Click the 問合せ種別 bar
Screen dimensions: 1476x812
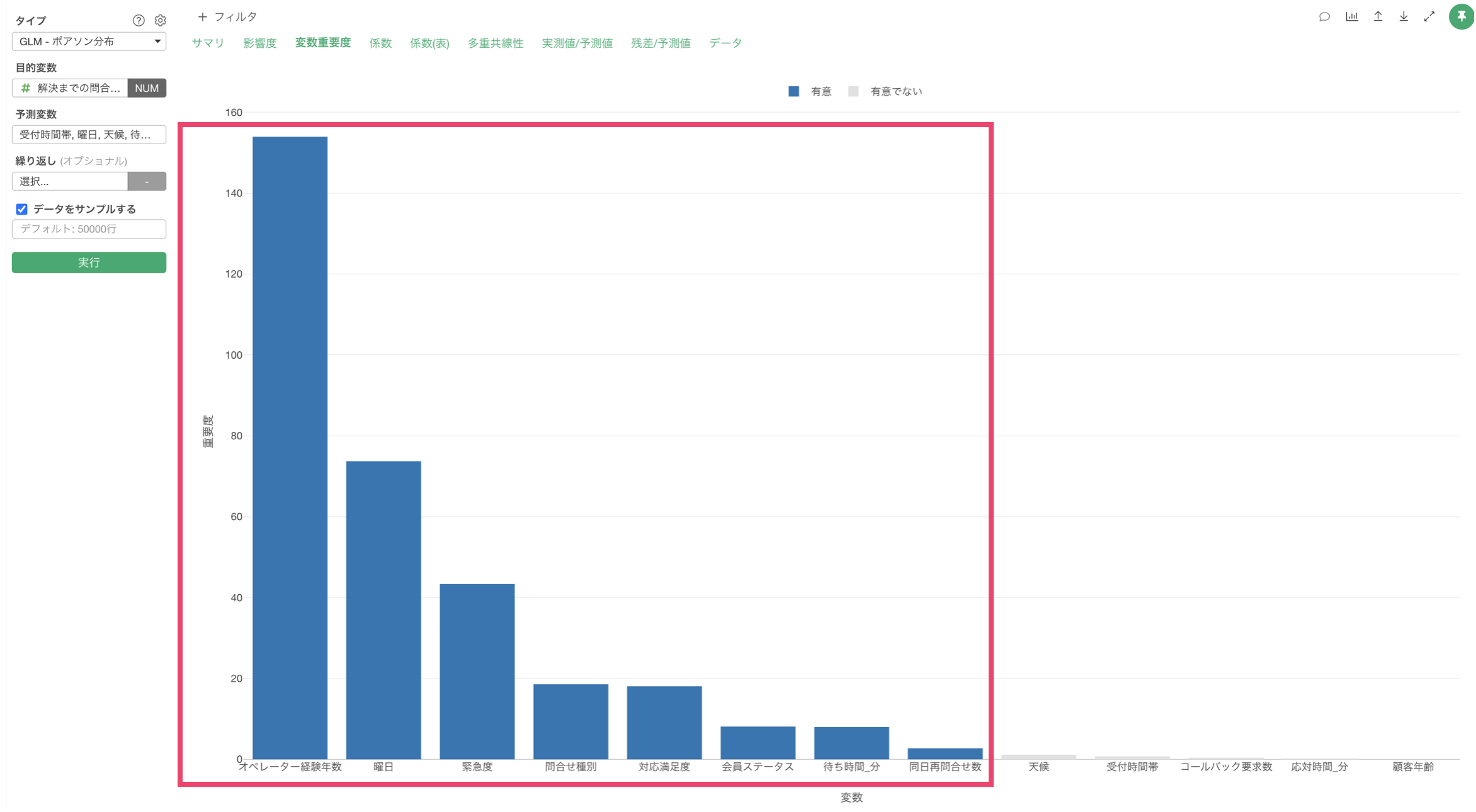click(x=571, y=721)
